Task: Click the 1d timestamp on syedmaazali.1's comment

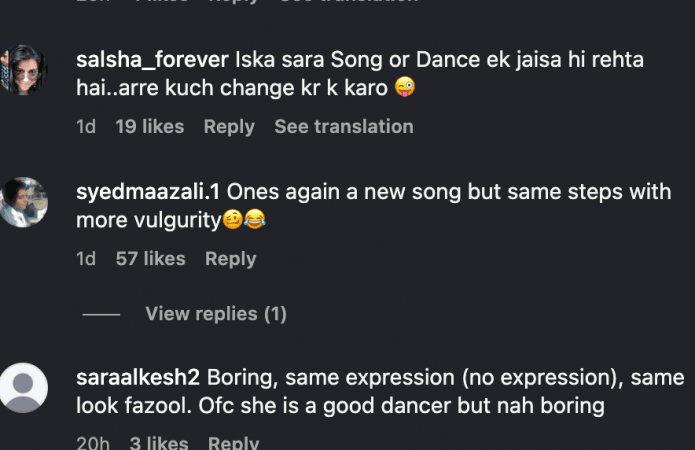Action: 86,259
